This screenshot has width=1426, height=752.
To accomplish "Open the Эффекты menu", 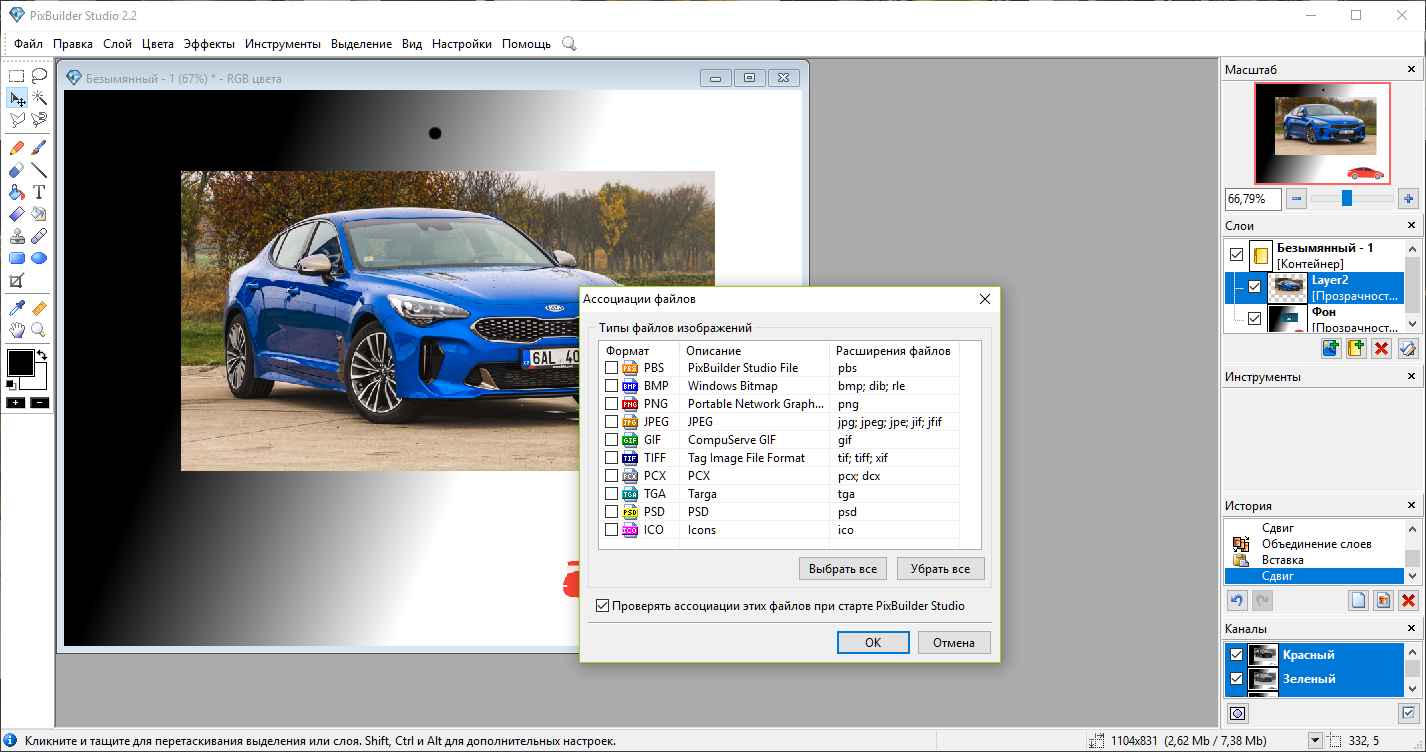I will [x=209, y=44].
